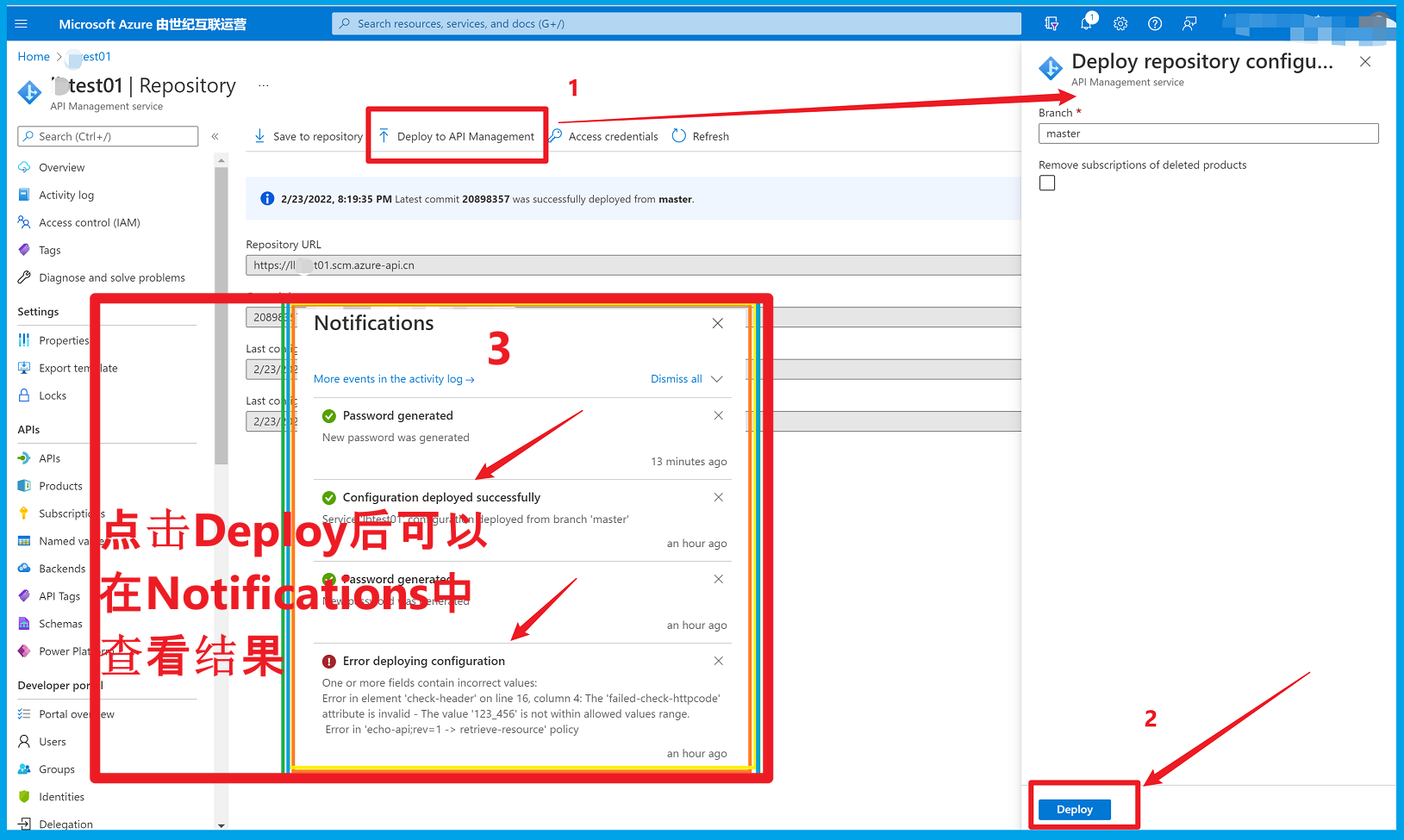Open the directory filter icon in header
This screenshot has height=840, width=1404.
point(1051,24)
